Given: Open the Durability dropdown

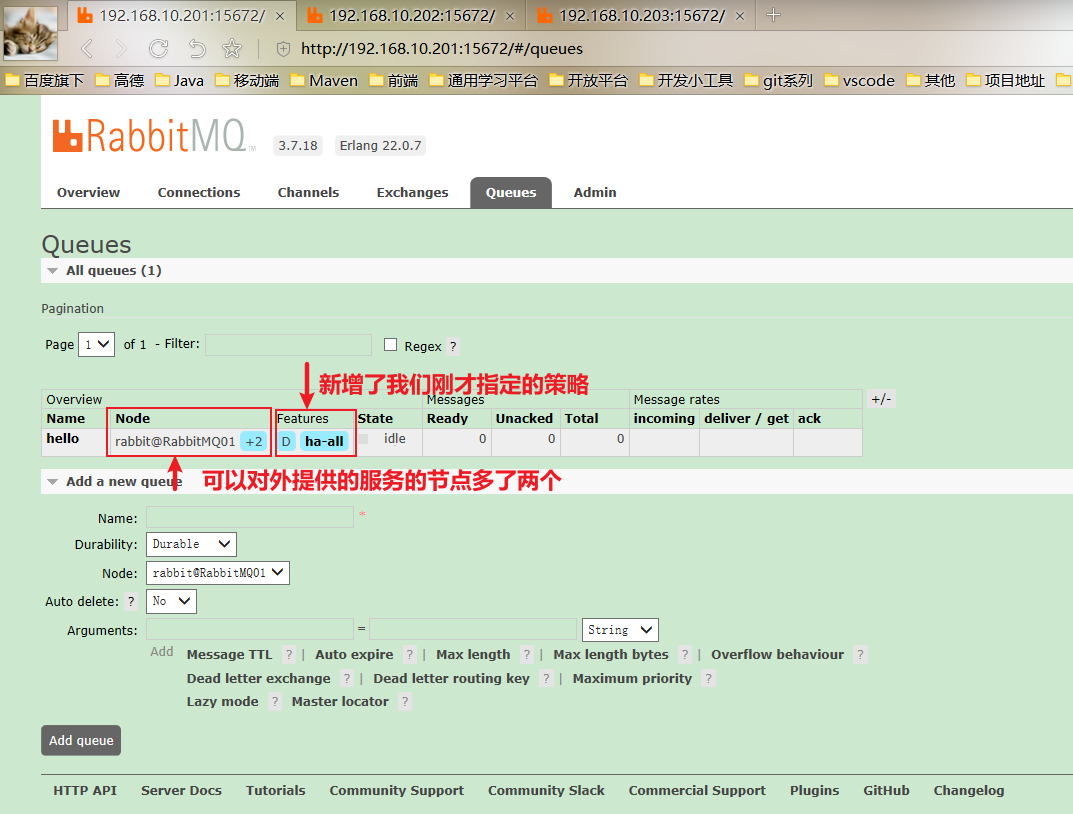Looking at the screenshot, I should pos(192,544).
